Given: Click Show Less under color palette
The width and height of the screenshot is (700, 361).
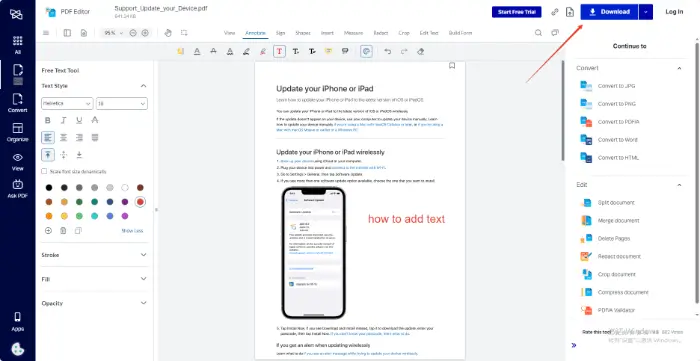Looking at the screenshot, I should pyautogui.click(x=132, y=231).
